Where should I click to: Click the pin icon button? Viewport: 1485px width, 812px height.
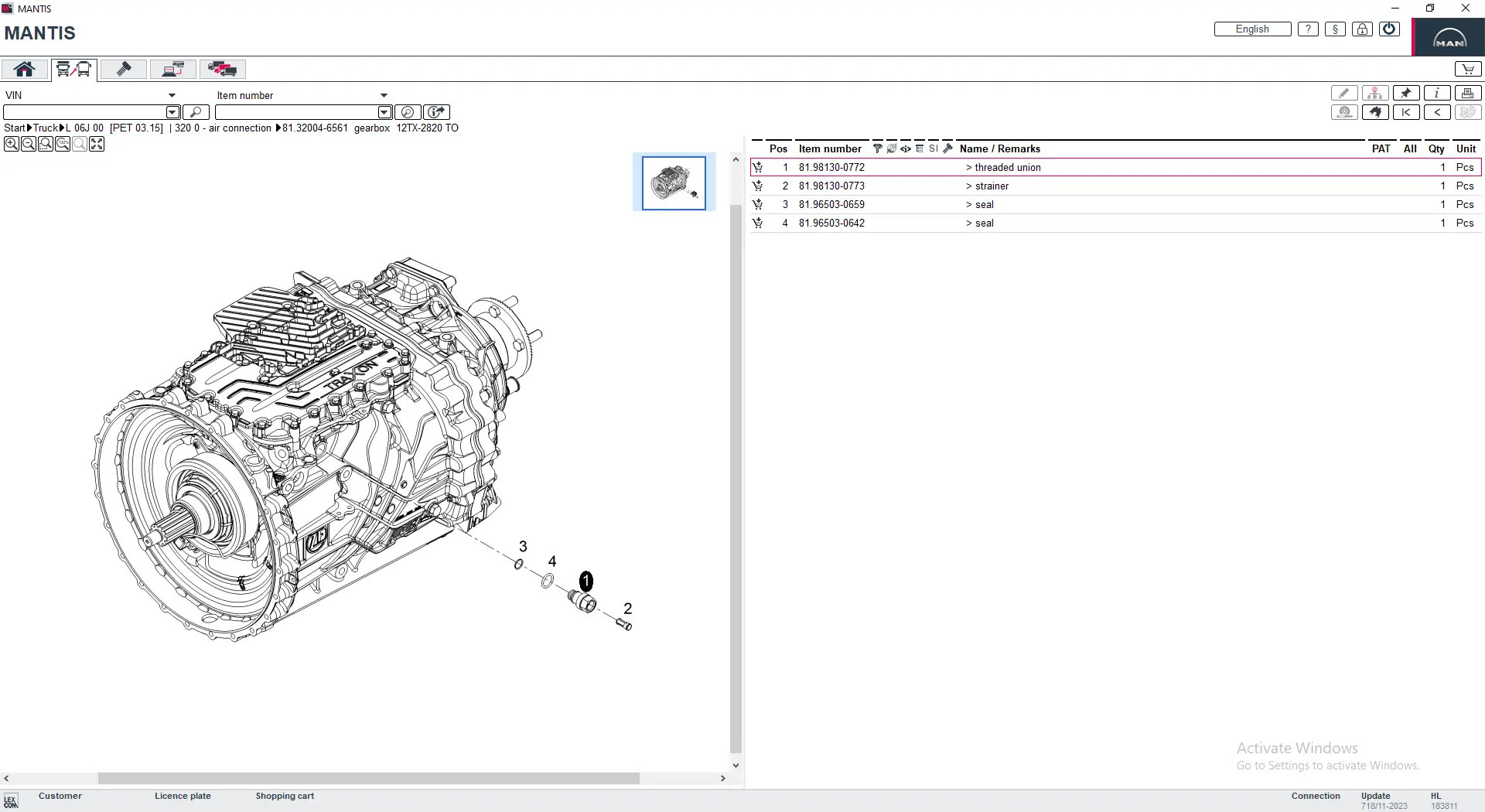pyautogui.click(x=1405, y=93)
